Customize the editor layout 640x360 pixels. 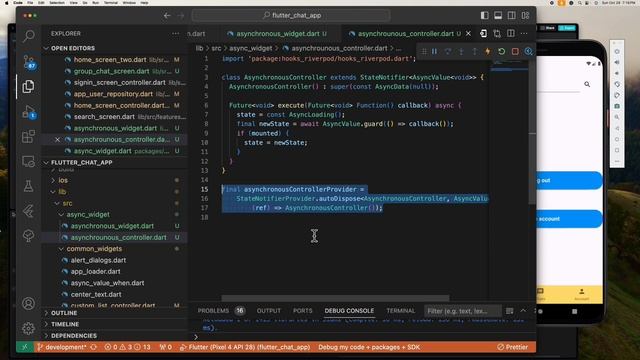[525, 15]
